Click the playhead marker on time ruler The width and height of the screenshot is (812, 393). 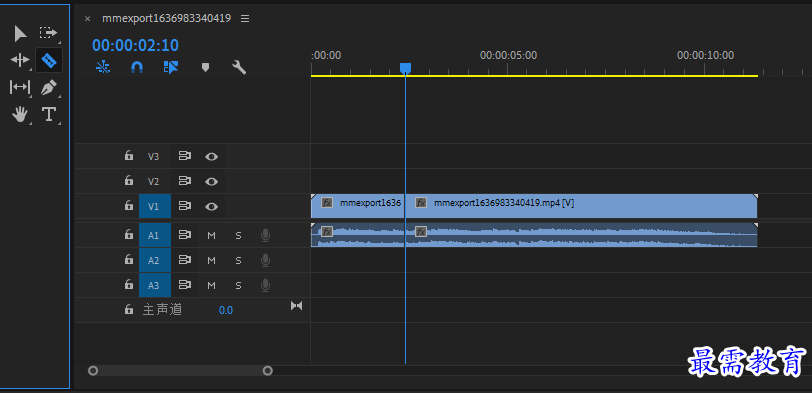tap(405, 68)
